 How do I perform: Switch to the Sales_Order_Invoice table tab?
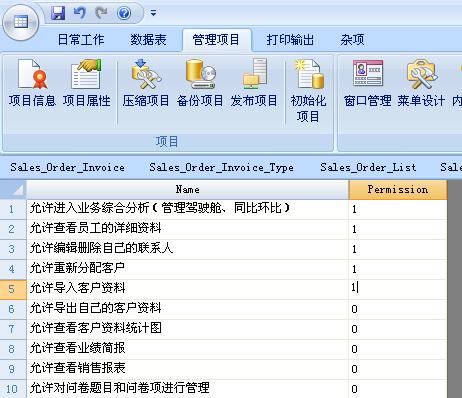point(67,167)
